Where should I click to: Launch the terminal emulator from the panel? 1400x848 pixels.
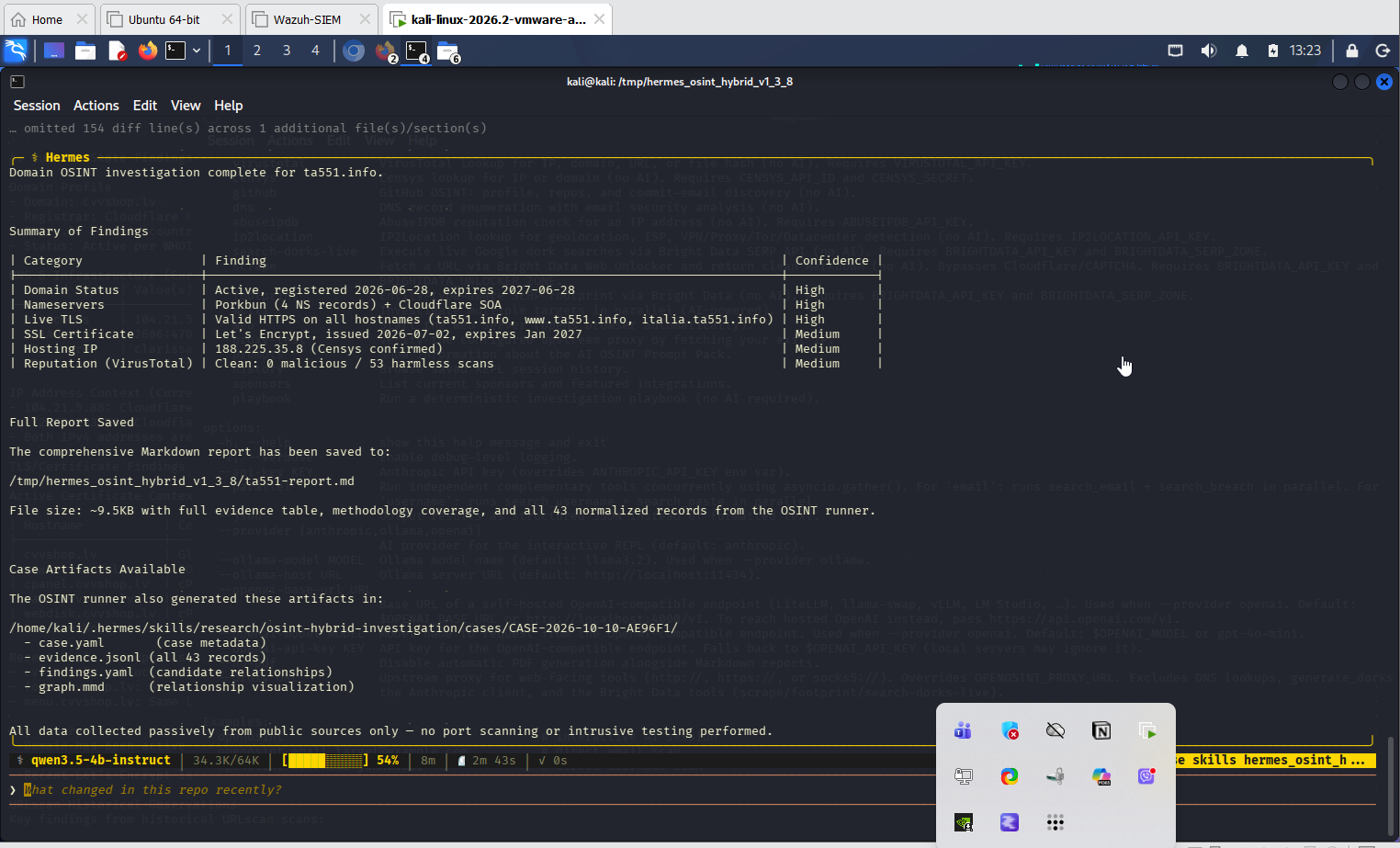click(x=175, y=51)
